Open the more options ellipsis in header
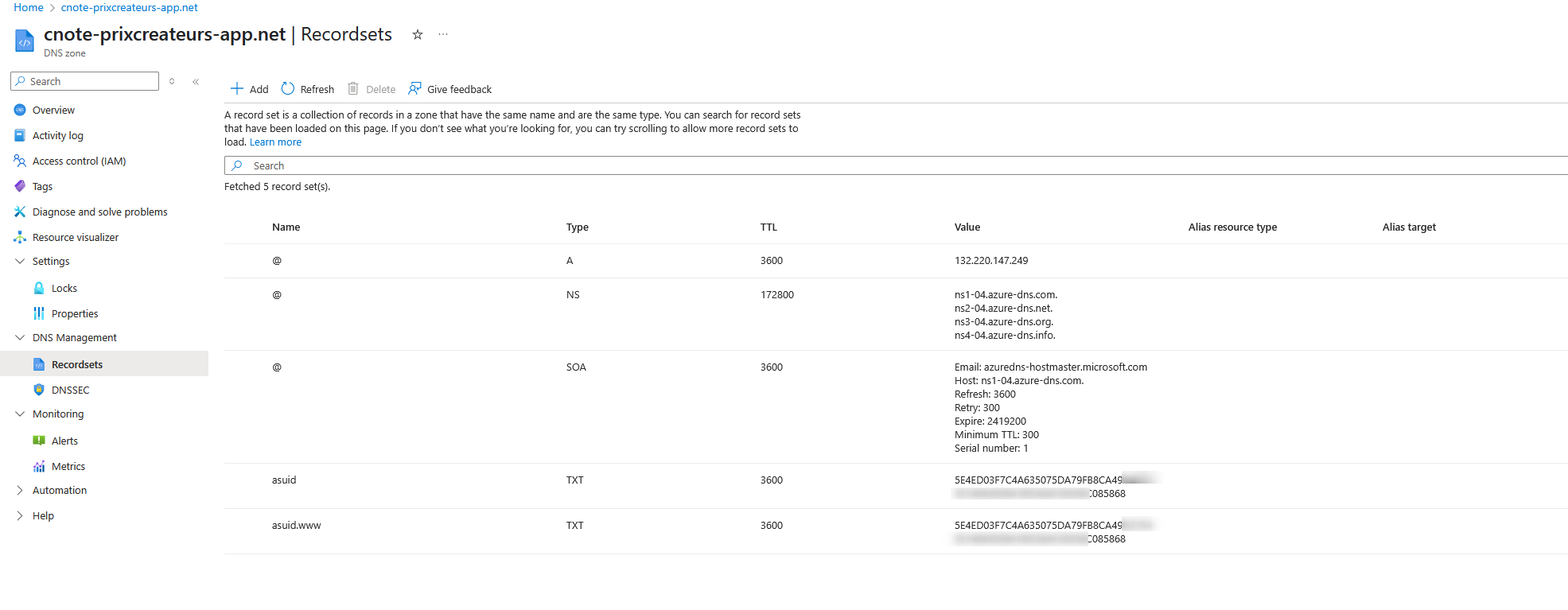 click(443, 34)
